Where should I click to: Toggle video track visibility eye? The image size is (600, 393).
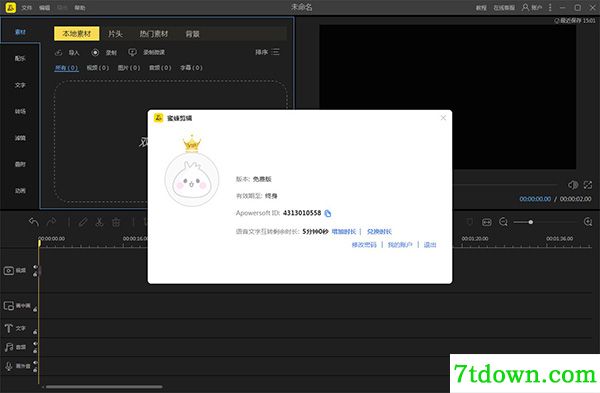click(x=35, y=267)
